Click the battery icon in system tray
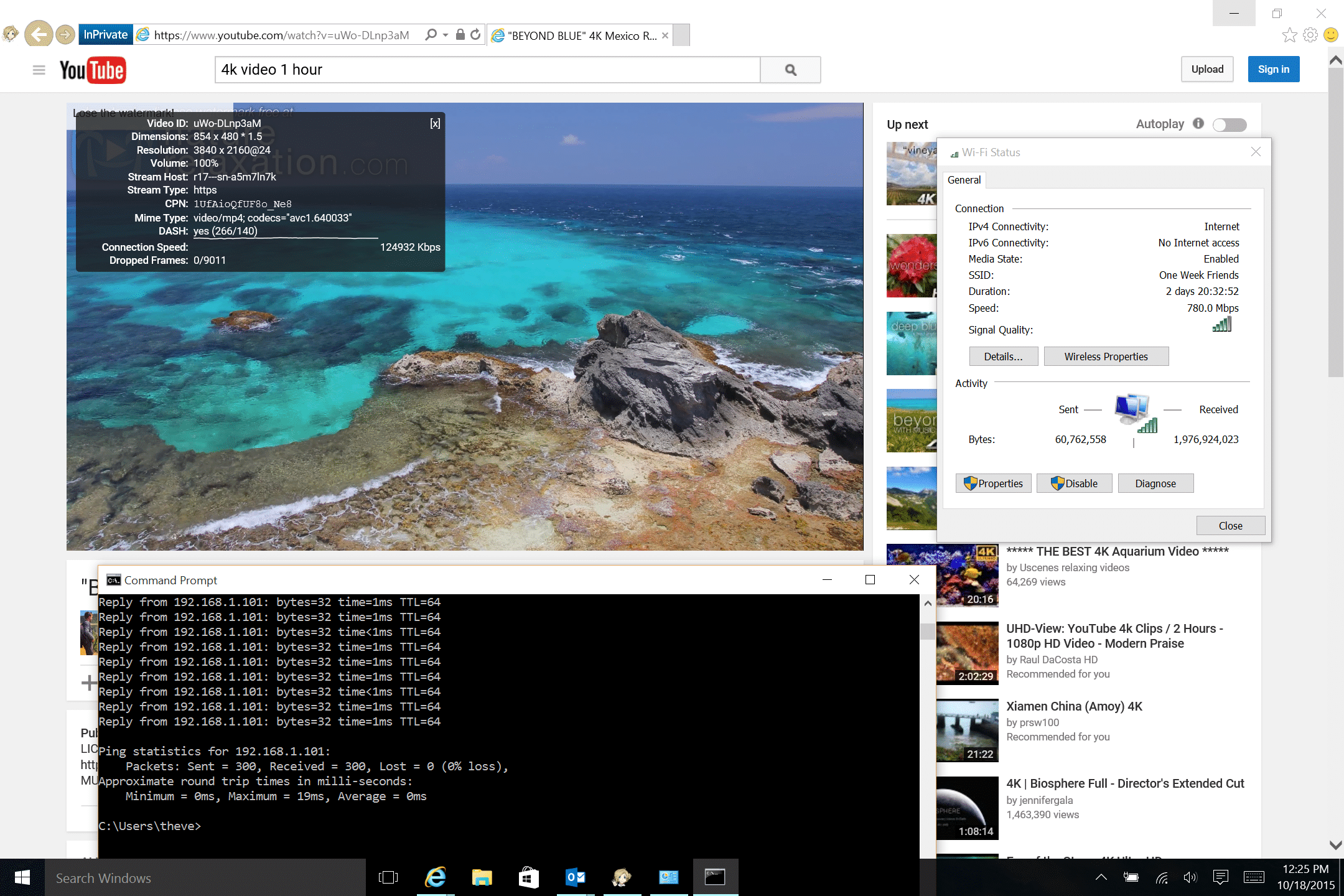Screen dimensions: 1344x896 [x=1131, y=877]
